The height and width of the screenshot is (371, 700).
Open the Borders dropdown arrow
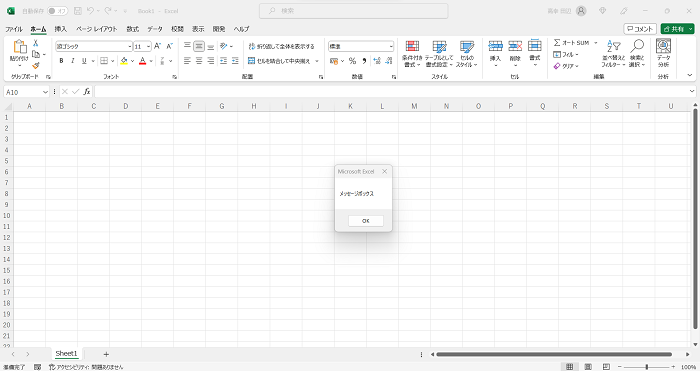point(112,61)
